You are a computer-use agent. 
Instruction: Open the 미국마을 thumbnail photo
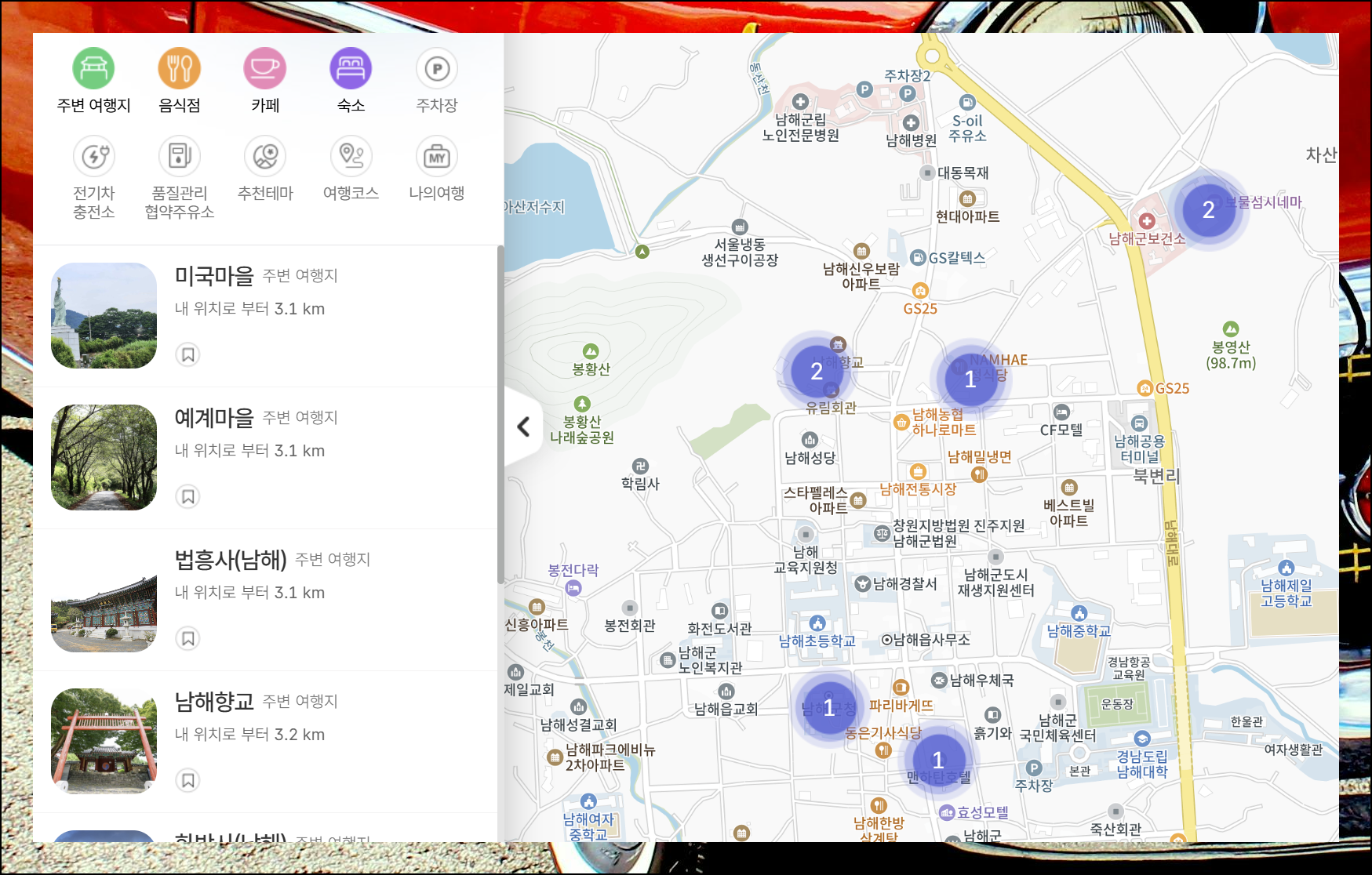coord(104,315)
